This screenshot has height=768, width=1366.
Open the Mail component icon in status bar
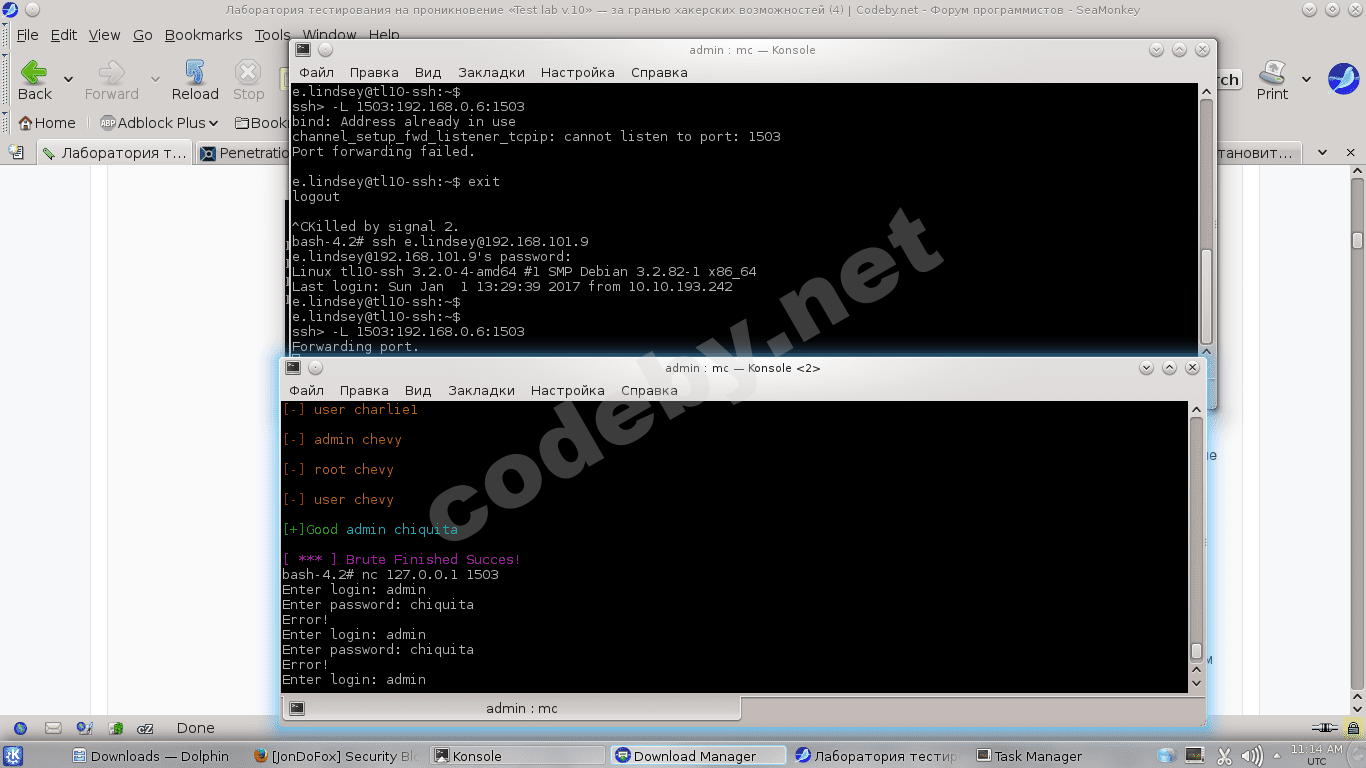tap(53, 728)
